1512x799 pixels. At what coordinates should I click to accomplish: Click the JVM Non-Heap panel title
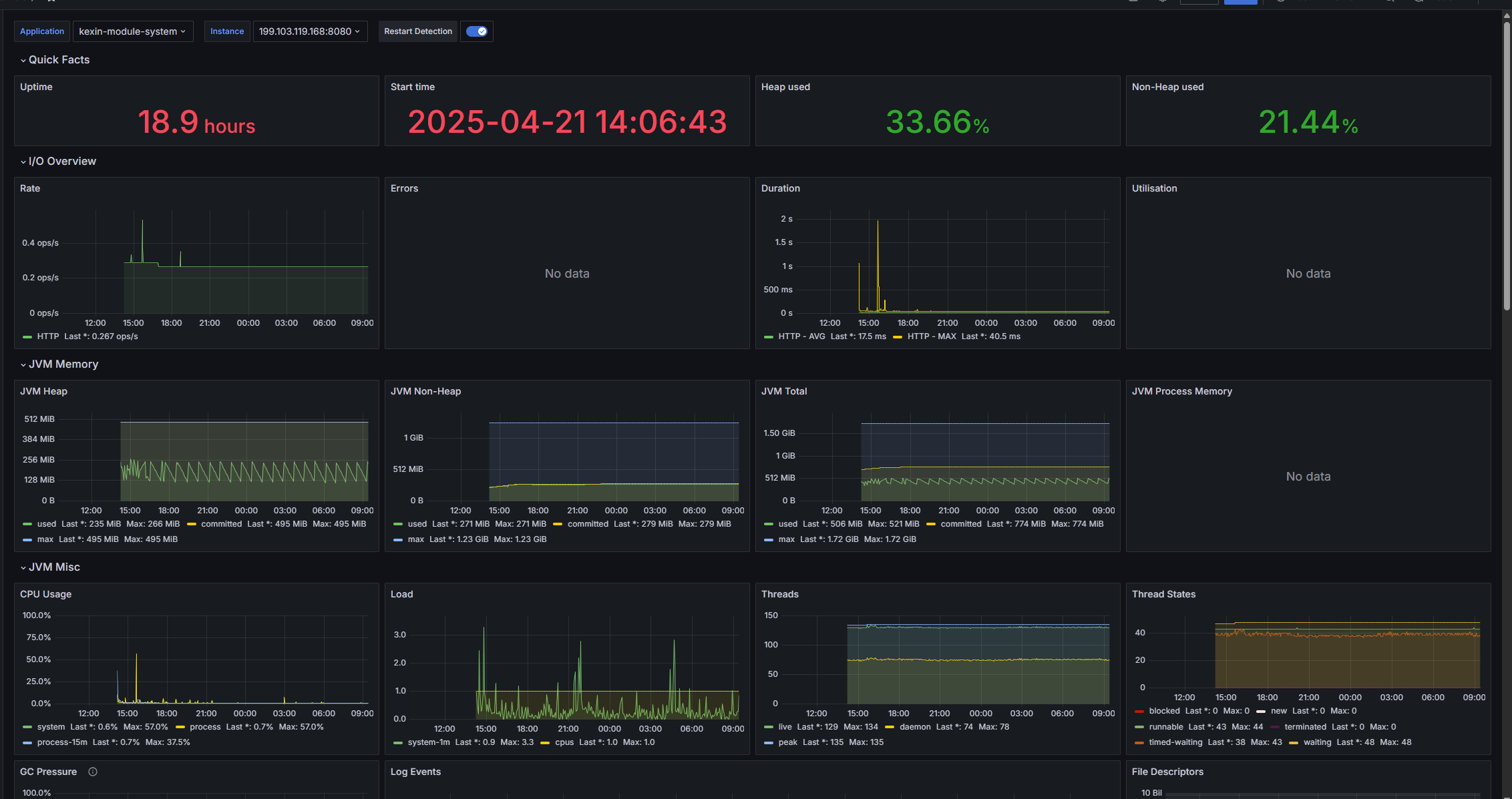(x=425, y=391)
